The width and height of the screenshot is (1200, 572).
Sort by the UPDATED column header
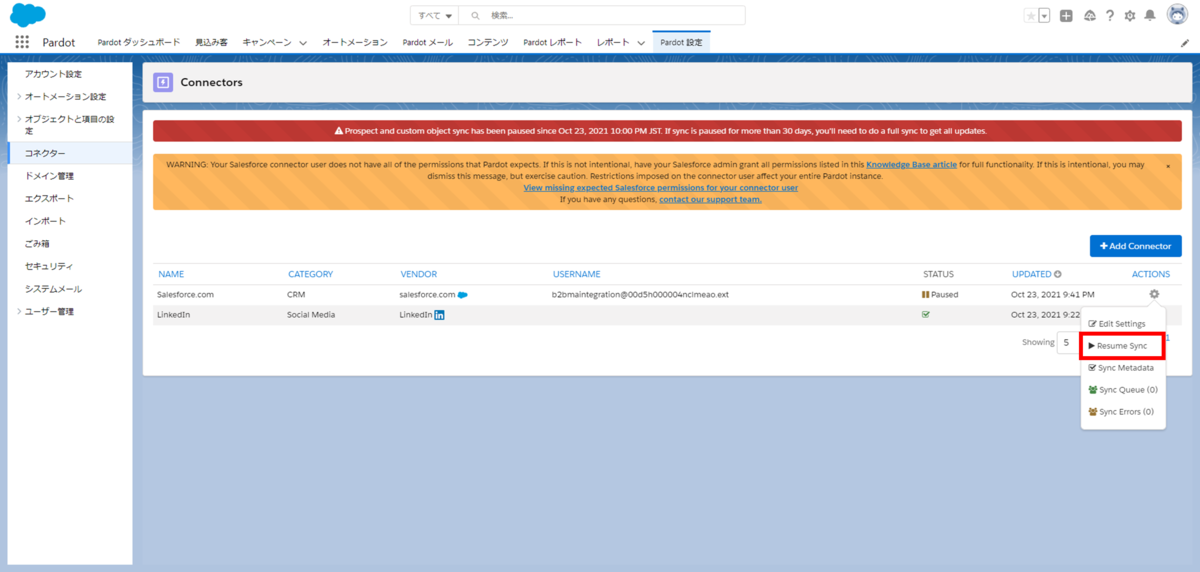pos(1031,274)
